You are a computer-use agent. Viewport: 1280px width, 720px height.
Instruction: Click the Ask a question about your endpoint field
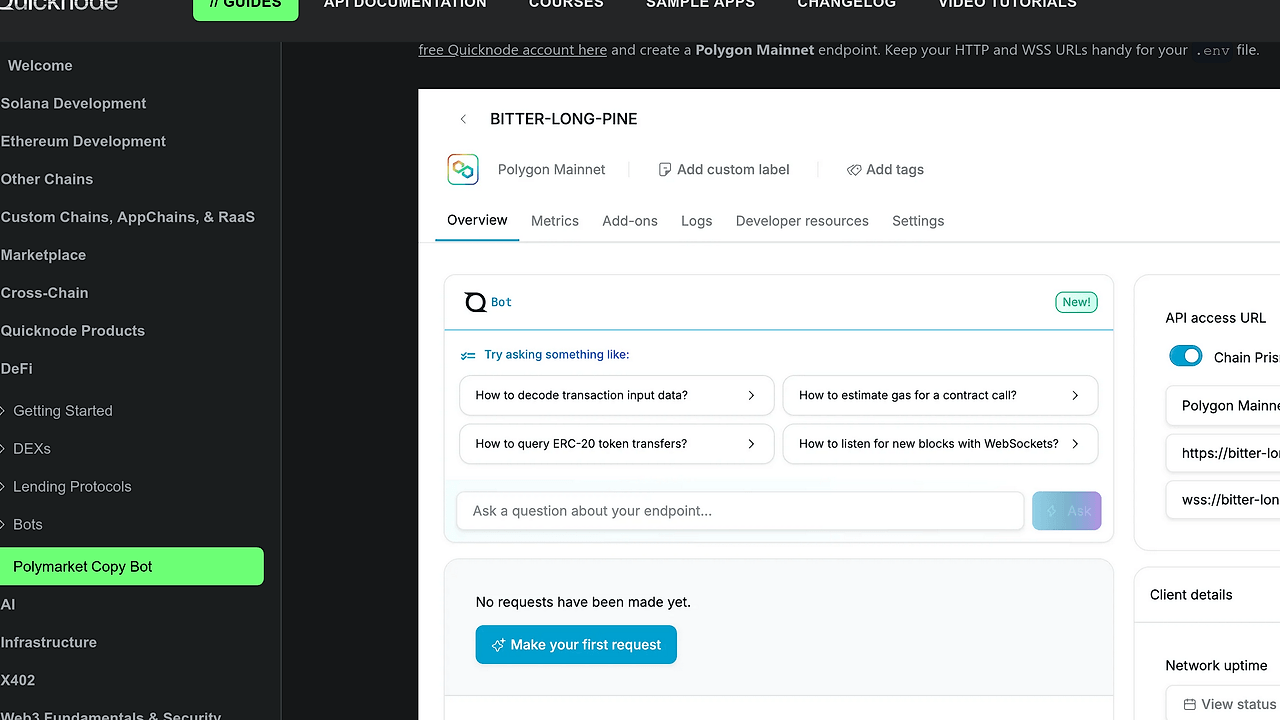point(740,511)
